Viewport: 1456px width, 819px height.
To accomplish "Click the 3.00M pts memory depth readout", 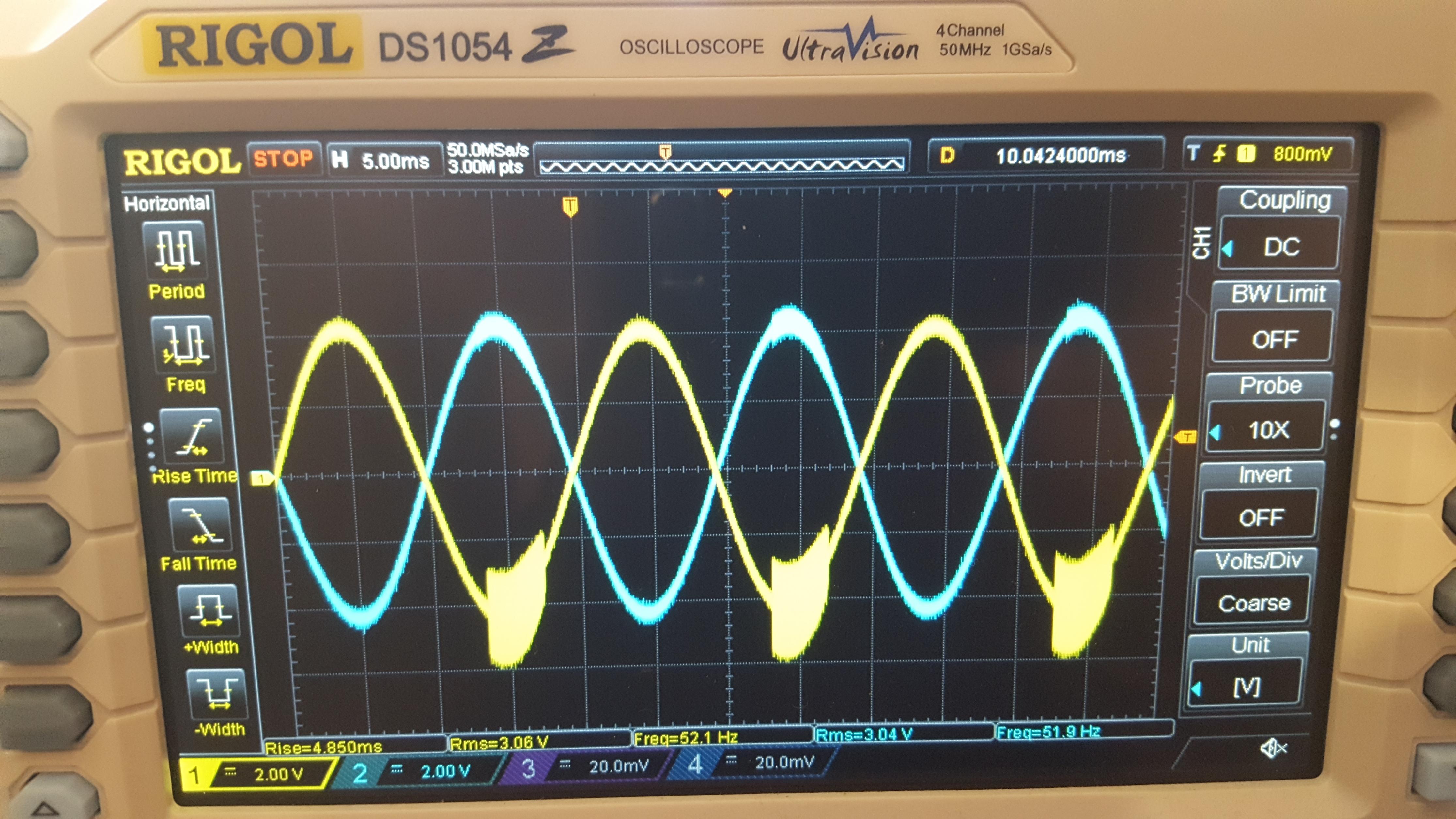I will pyautogui.click(x=486, y=167).
